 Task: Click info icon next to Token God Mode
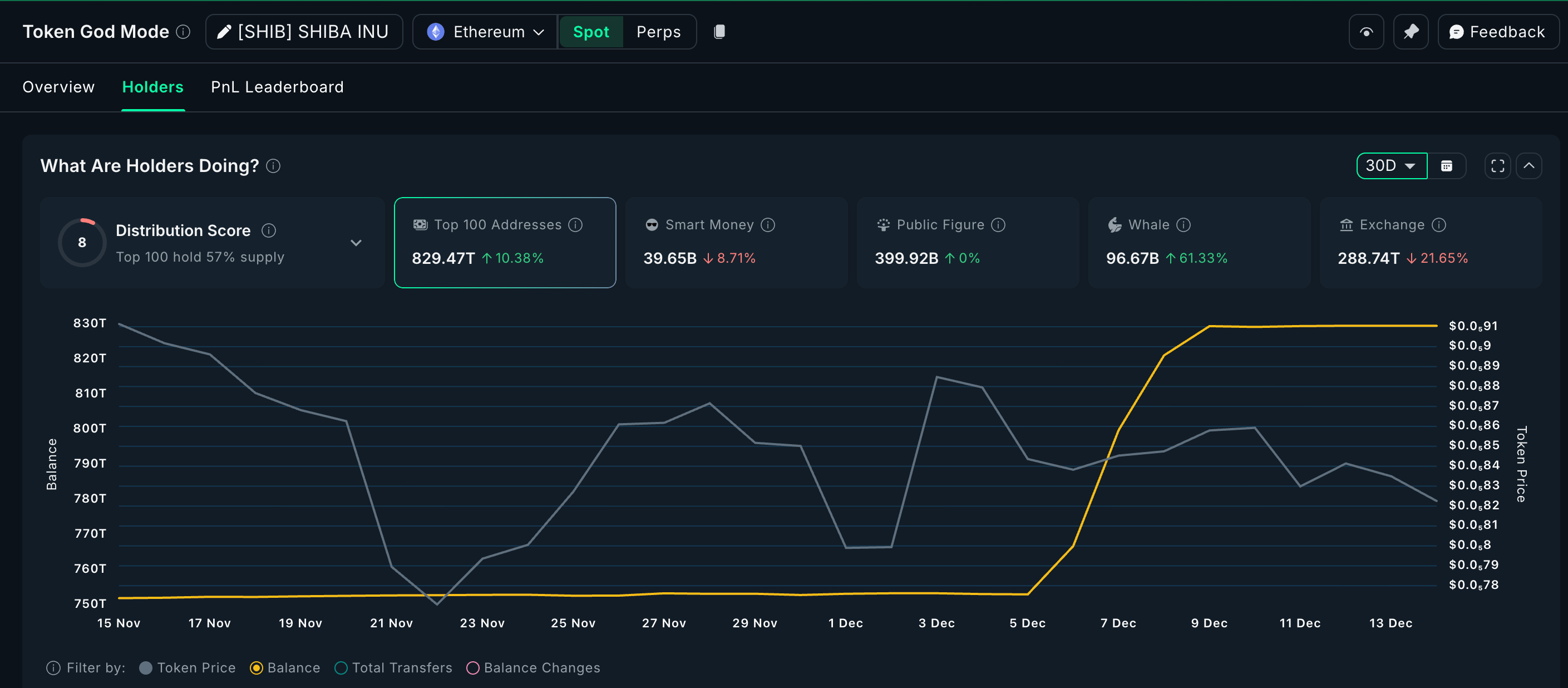click(x=183, y=32)
